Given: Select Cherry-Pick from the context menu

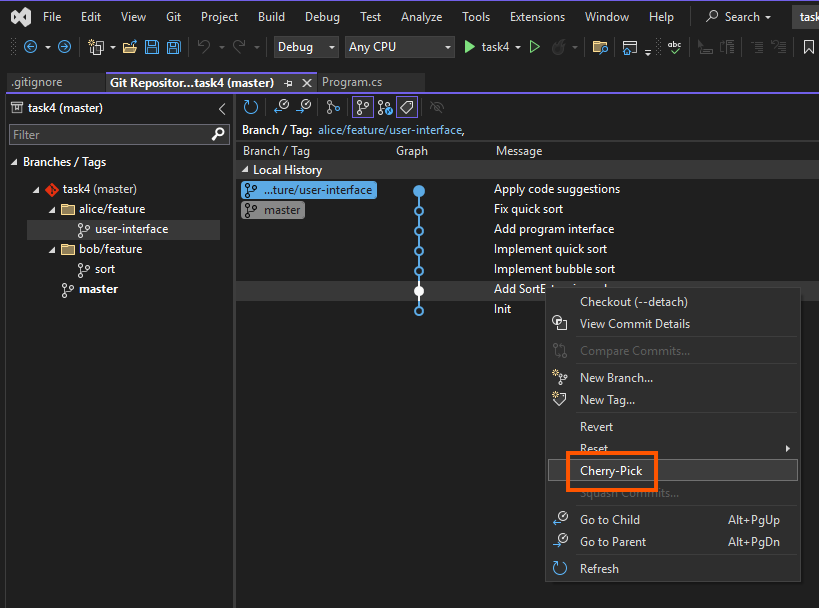Looking at the screenshot, I should point(610,470).
